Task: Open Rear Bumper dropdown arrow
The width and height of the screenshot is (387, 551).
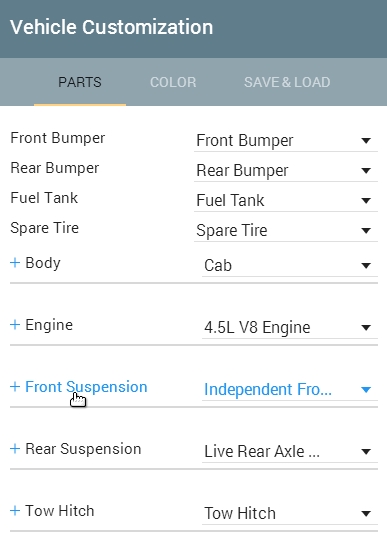Action: [366, 170]
